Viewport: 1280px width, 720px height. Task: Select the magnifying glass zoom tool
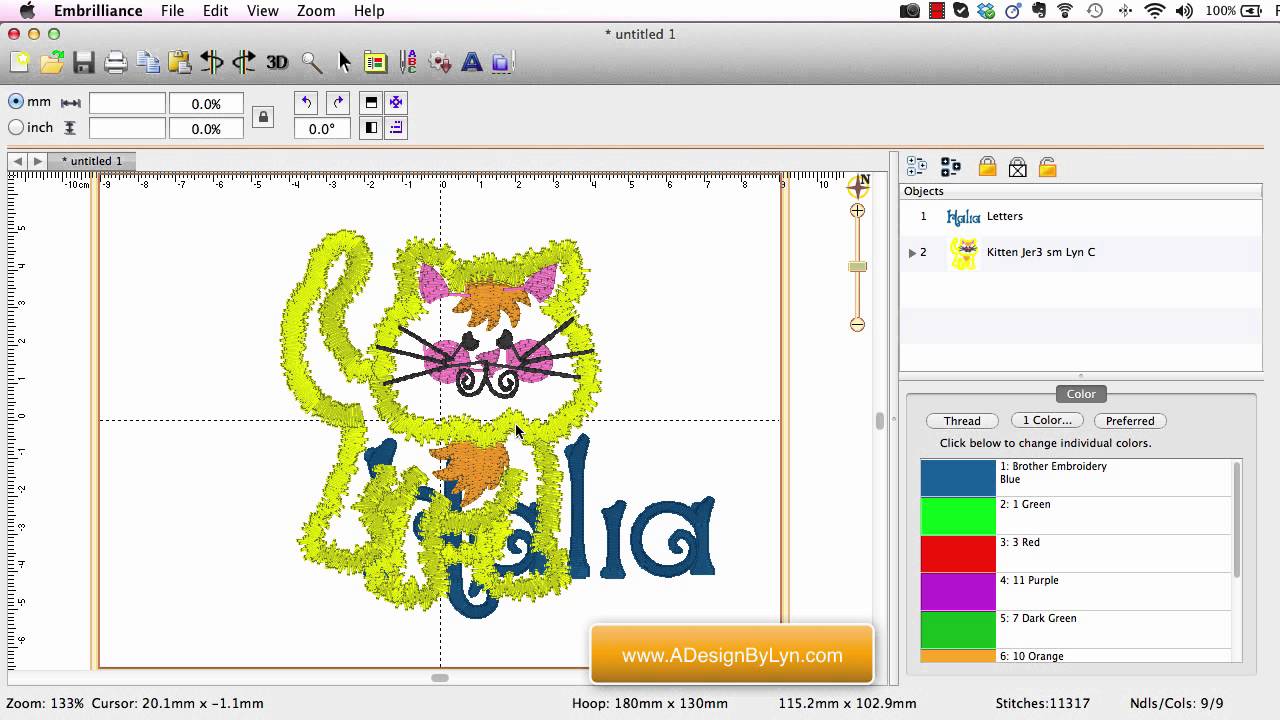pos(312,62)
